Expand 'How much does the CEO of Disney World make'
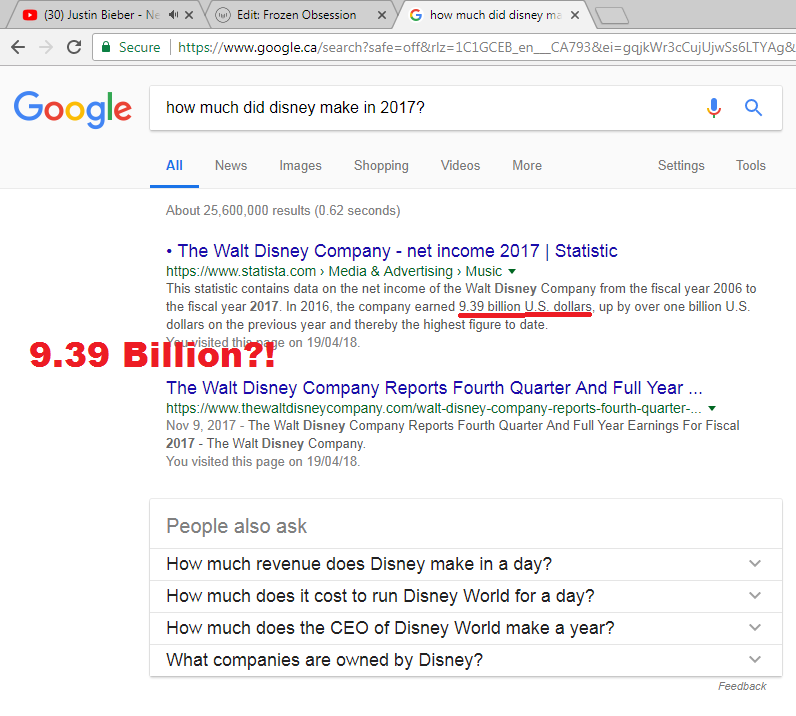This screenshot has width=796, height=716. click(x=466, y=628)
